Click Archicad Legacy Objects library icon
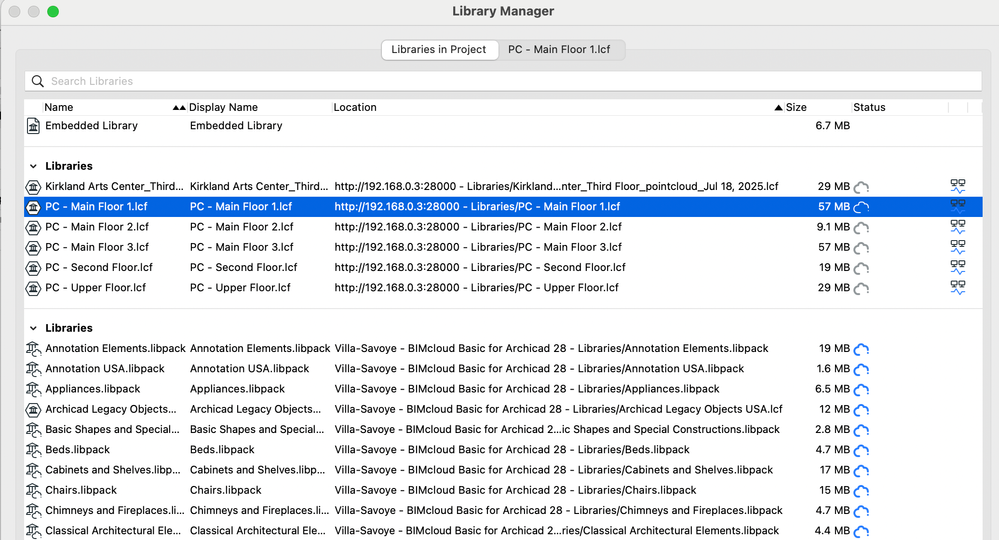Image resolution: width=999 pixels, height=540 pixels. tap(33, 409)
